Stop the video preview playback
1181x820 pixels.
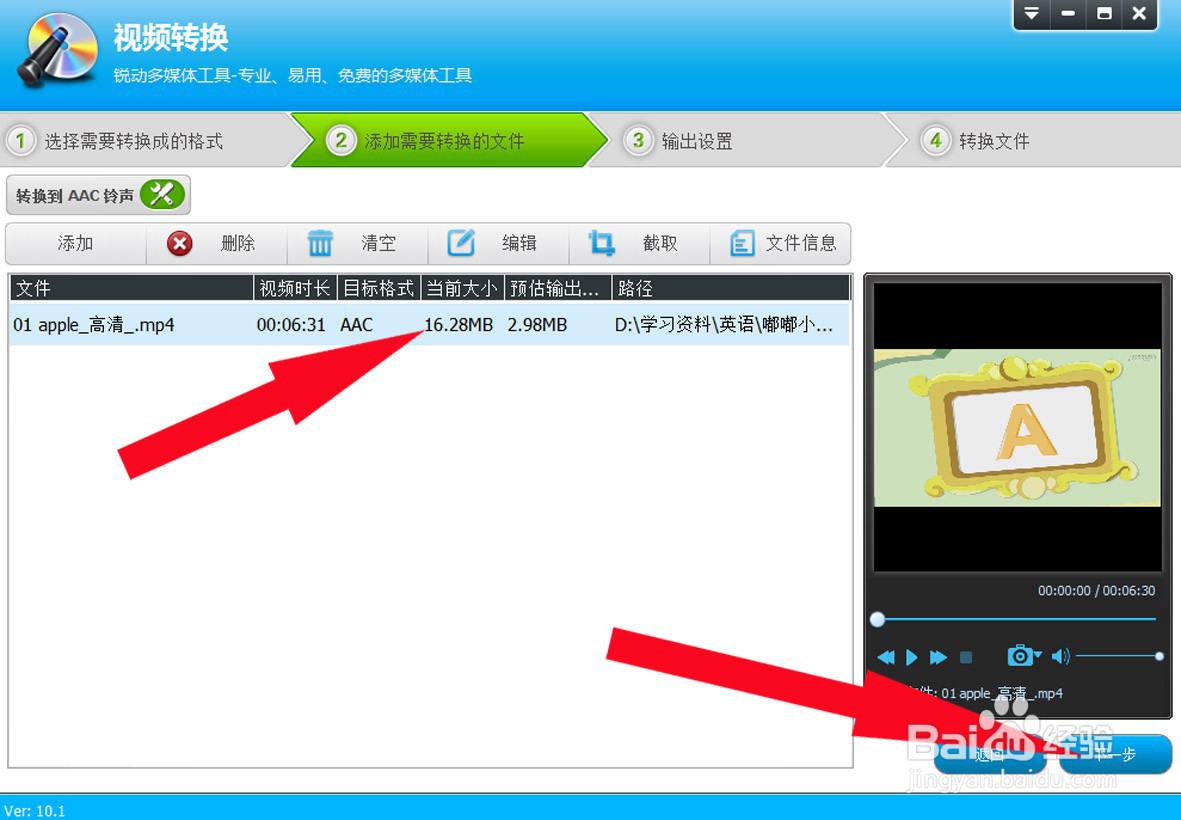[966, 657]
